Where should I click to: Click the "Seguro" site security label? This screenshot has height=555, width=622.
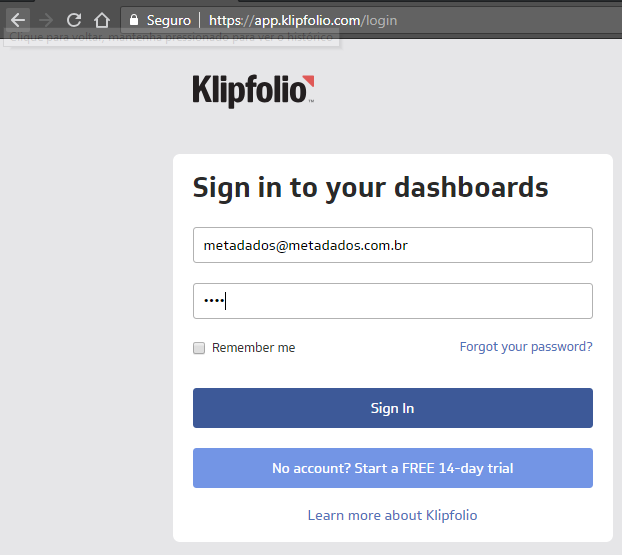[x=168, y=20]
